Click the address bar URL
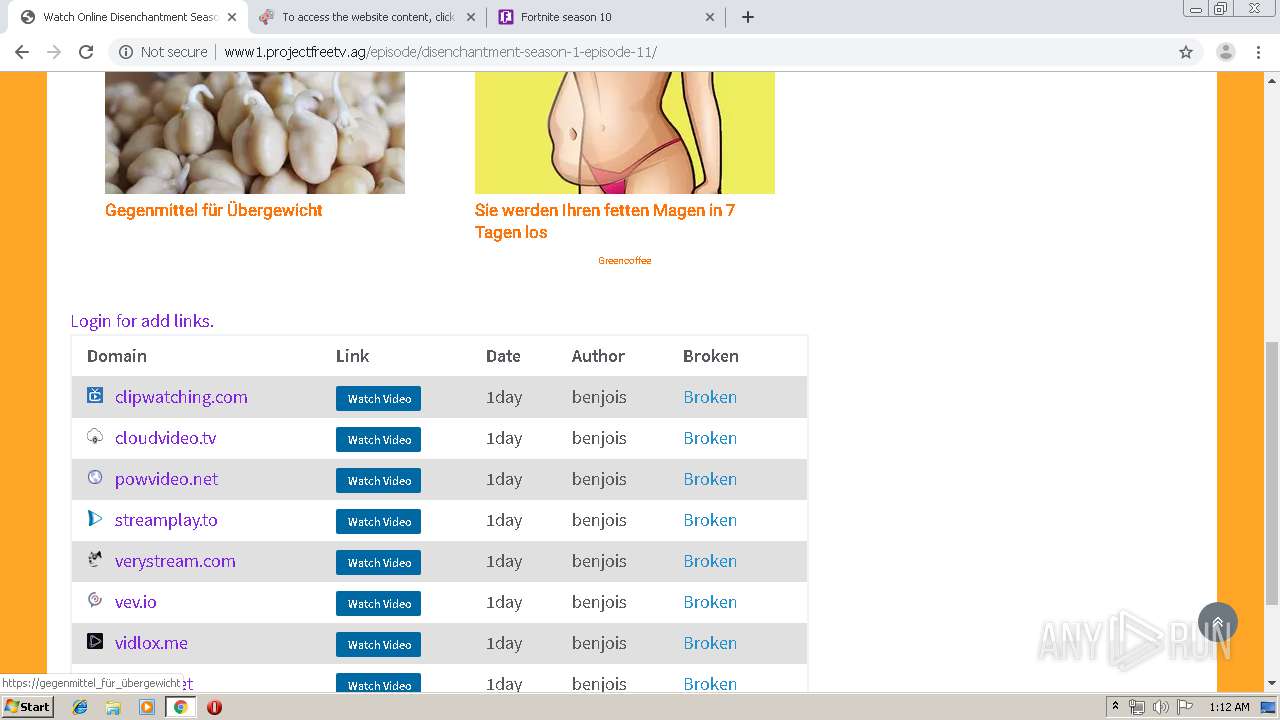The height and width of the screenshot is (720, 1280). [x=440, y=52]
